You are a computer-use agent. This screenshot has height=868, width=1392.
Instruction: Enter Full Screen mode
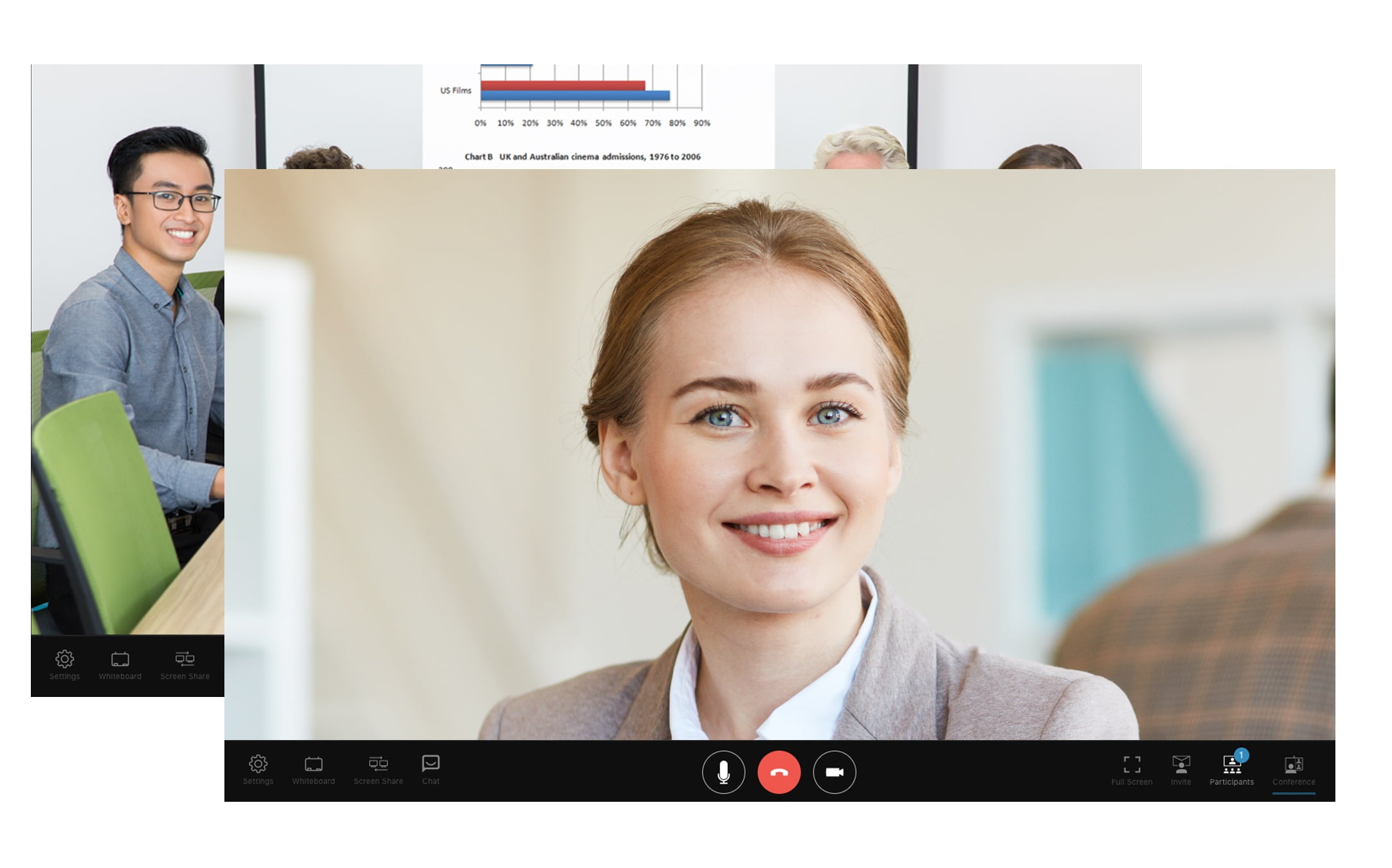point(1132,770)
